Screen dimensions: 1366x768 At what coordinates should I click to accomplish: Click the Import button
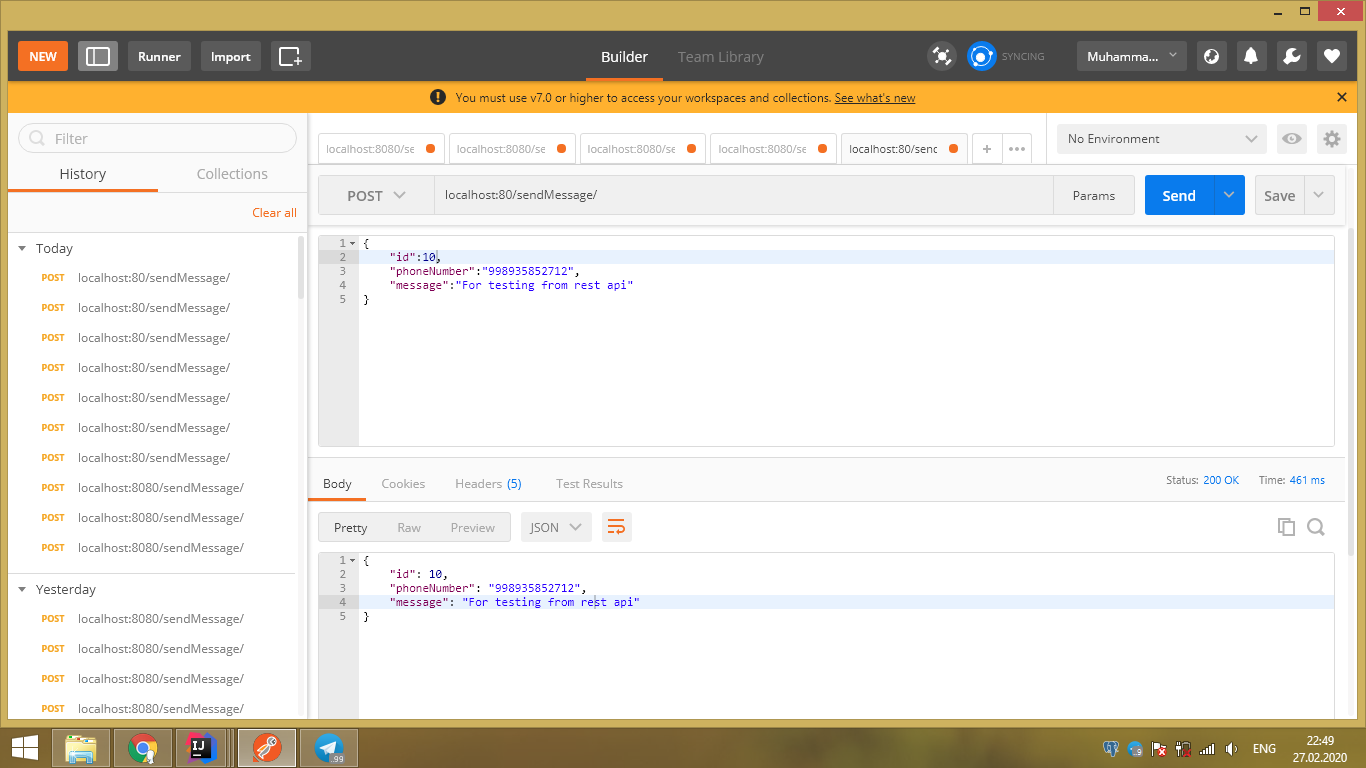tap(231, 56)
